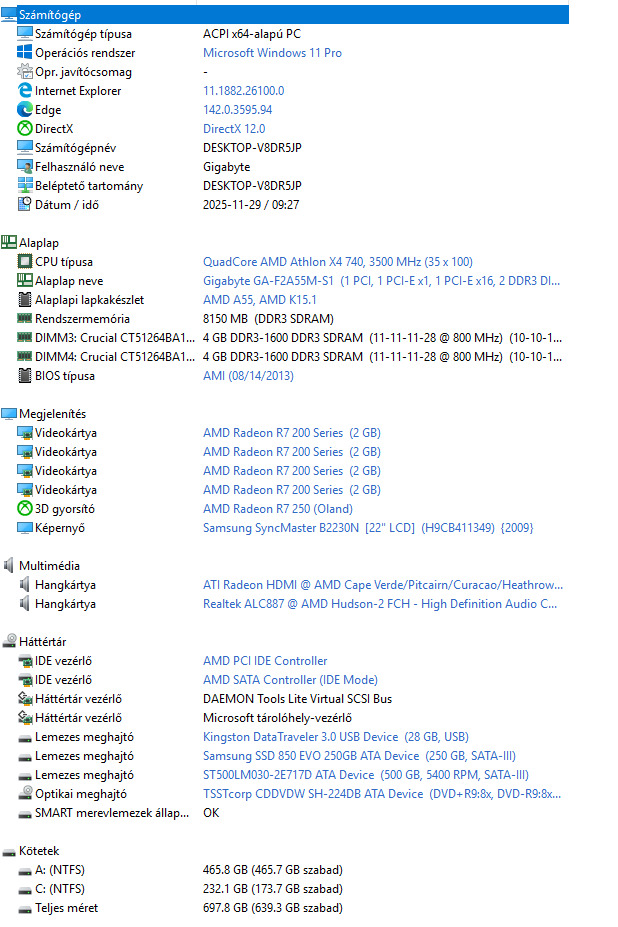Select the 'Számítógép típusa' row label
Screen dimensions: 618x927
(x=83, y=34)
